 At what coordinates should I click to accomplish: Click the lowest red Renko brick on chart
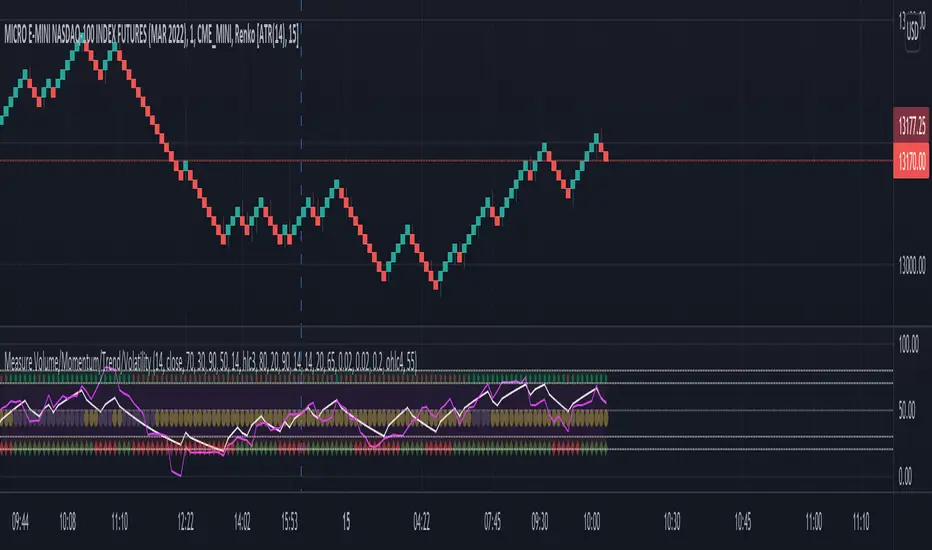[436, 285]
